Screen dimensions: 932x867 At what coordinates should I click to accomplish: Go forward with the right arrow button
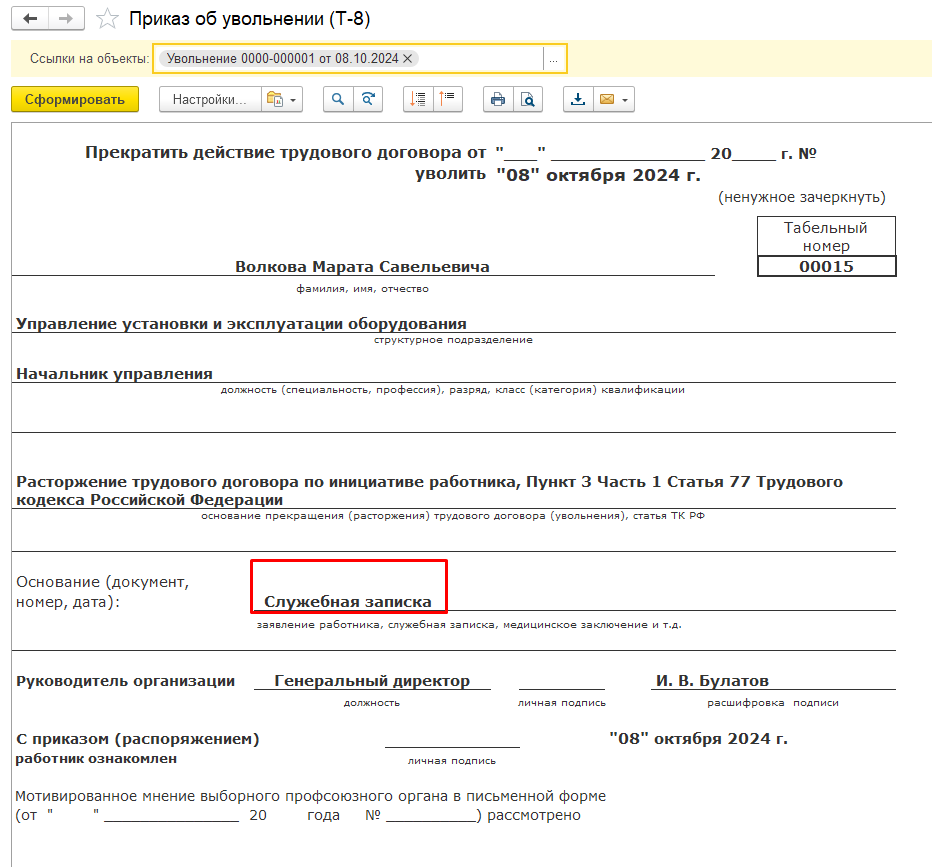66,19
